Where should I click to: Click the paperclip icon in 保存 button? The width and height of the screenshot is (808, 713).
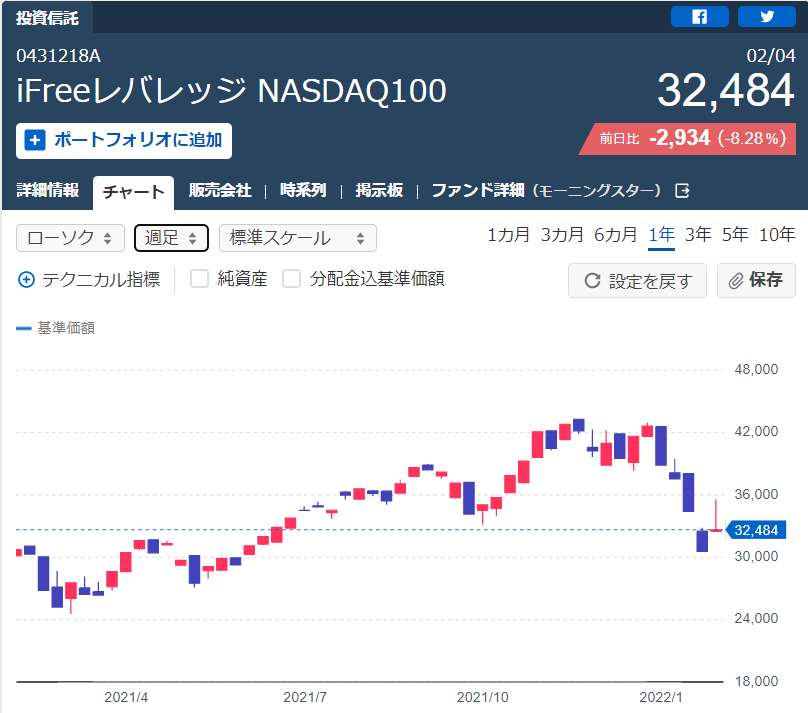point(735,281)
